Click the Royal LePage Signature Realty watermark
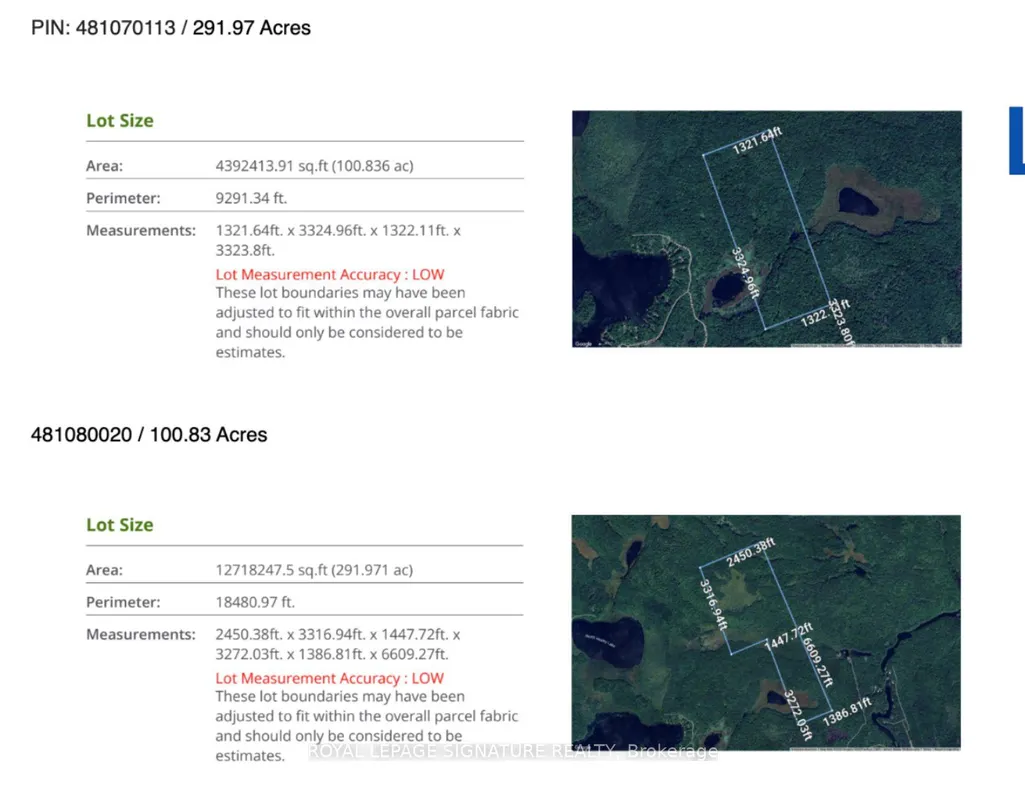1025x792 pixels. click(x=512, y=751)
